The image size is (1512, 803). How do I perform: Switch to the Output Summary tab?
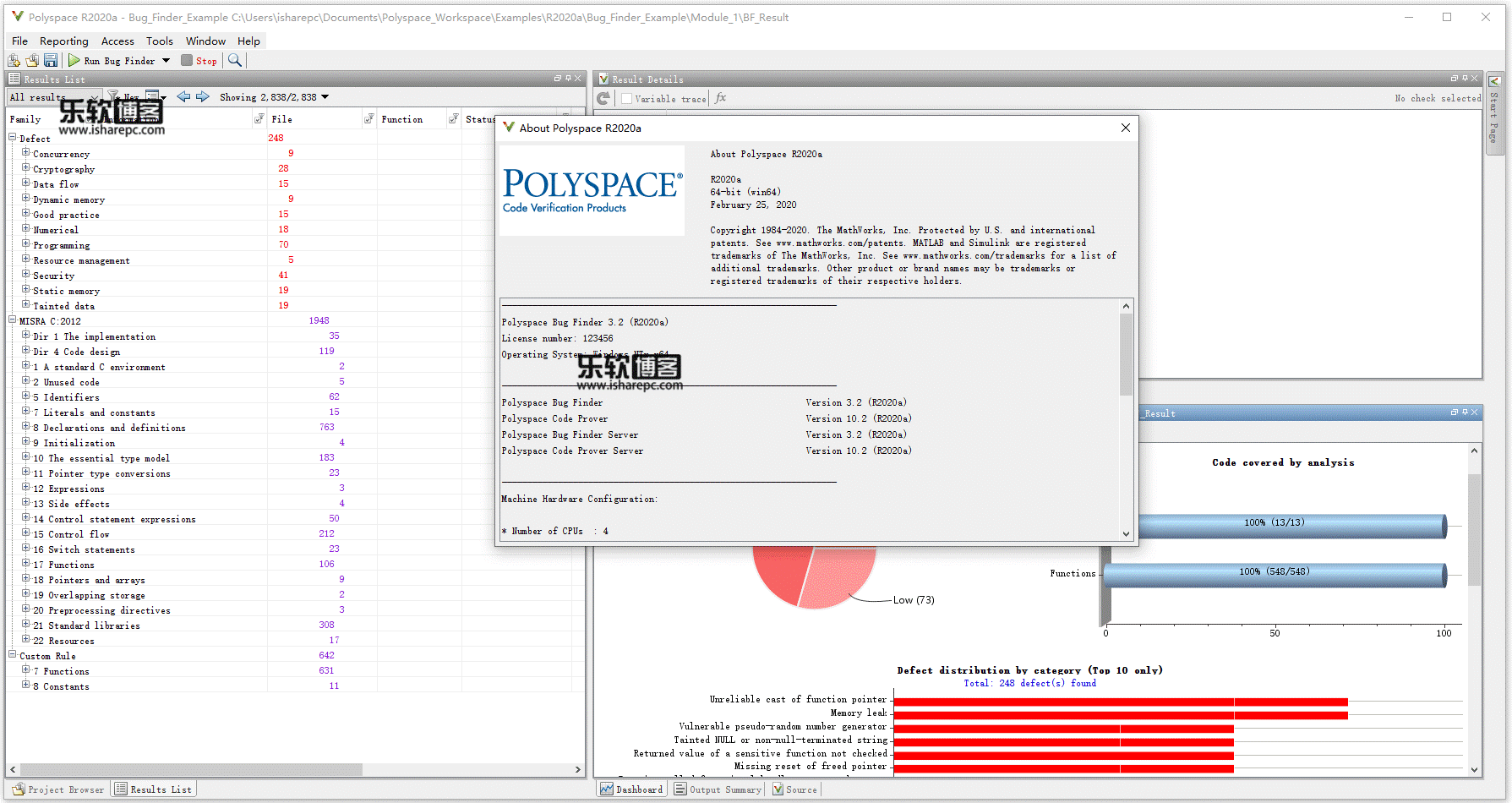pos(718,789)
